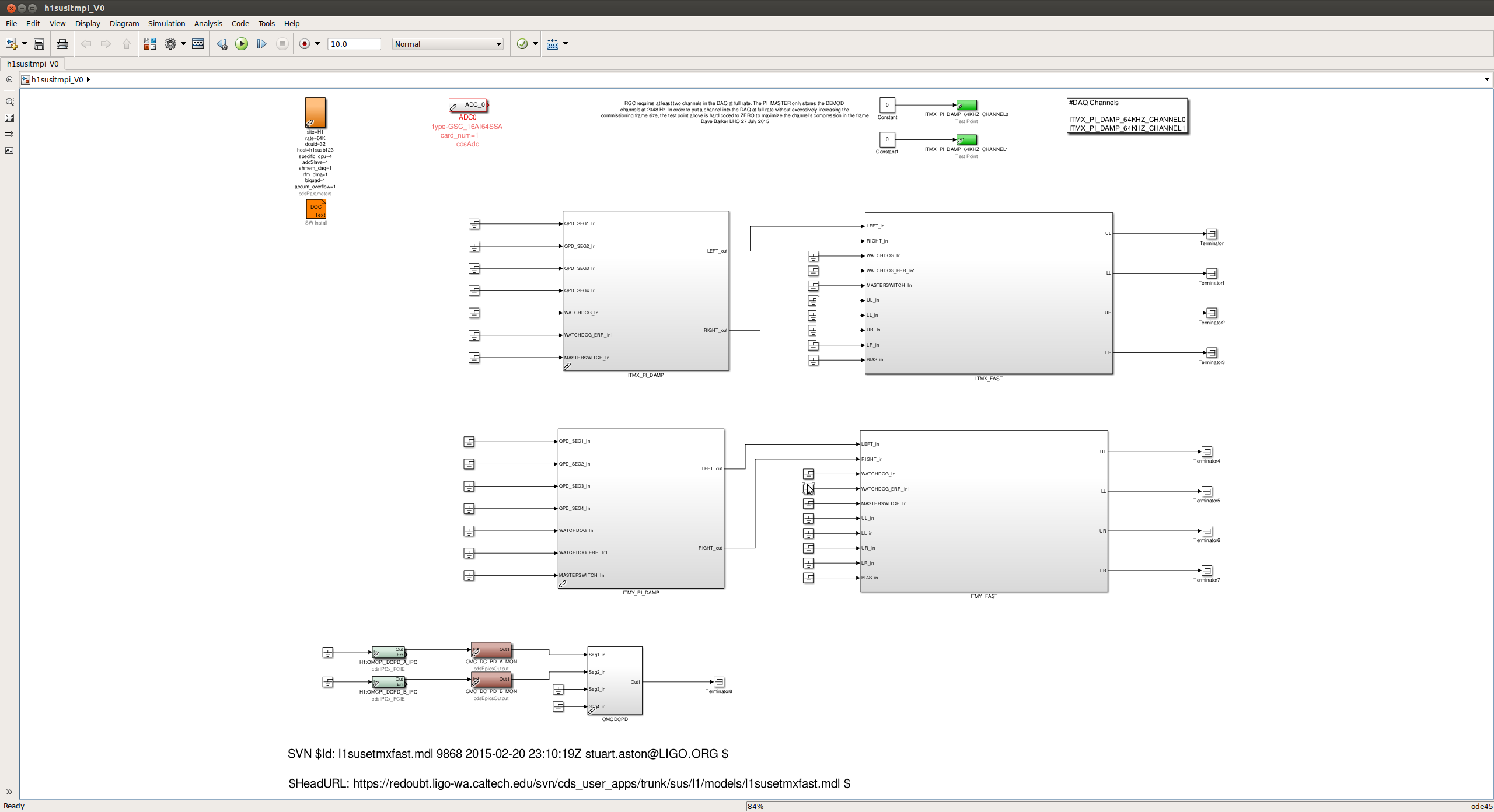This screenshot has height=812, width=1494.
Task: Open the File menu
Action: [x=11, y=24]
